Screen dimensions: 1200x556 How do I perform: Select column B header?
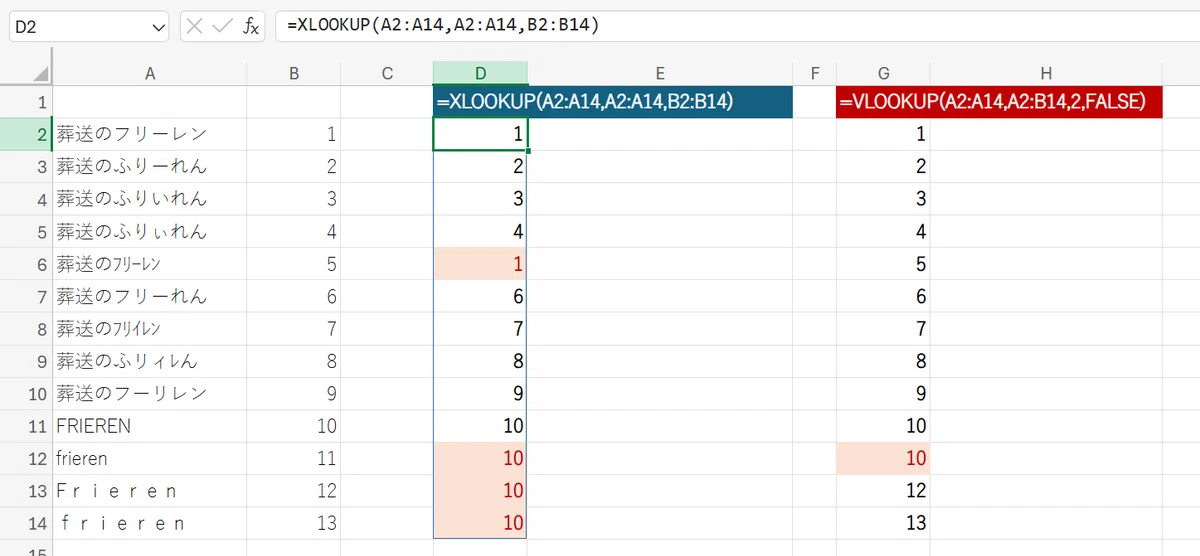tap(294, 73)
